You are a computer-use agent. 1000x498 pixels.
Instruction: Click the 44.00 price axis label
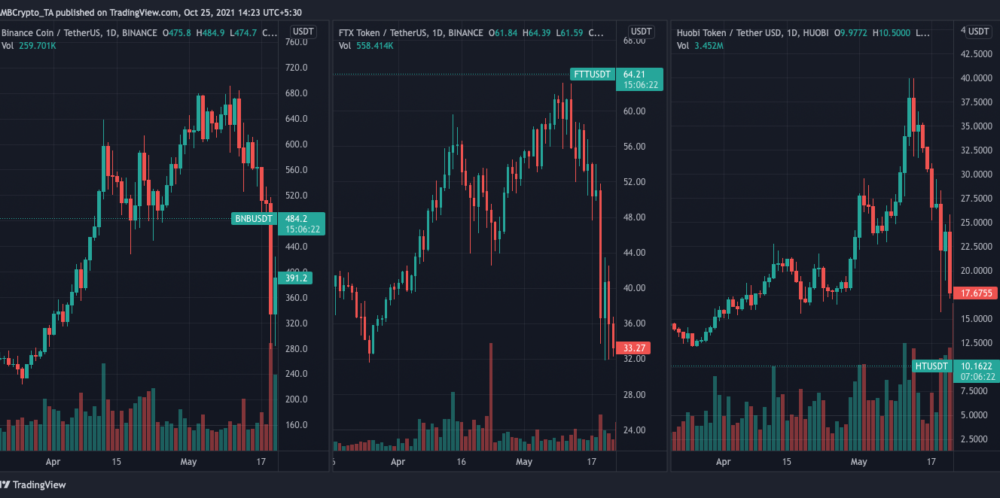click(x=634, y=253)
